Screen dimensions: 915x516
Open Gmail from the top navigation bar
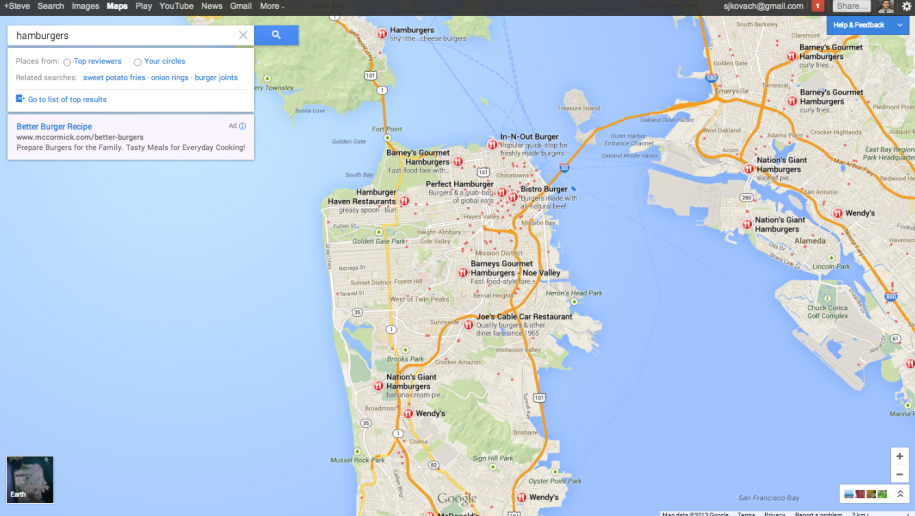(240, 6)
